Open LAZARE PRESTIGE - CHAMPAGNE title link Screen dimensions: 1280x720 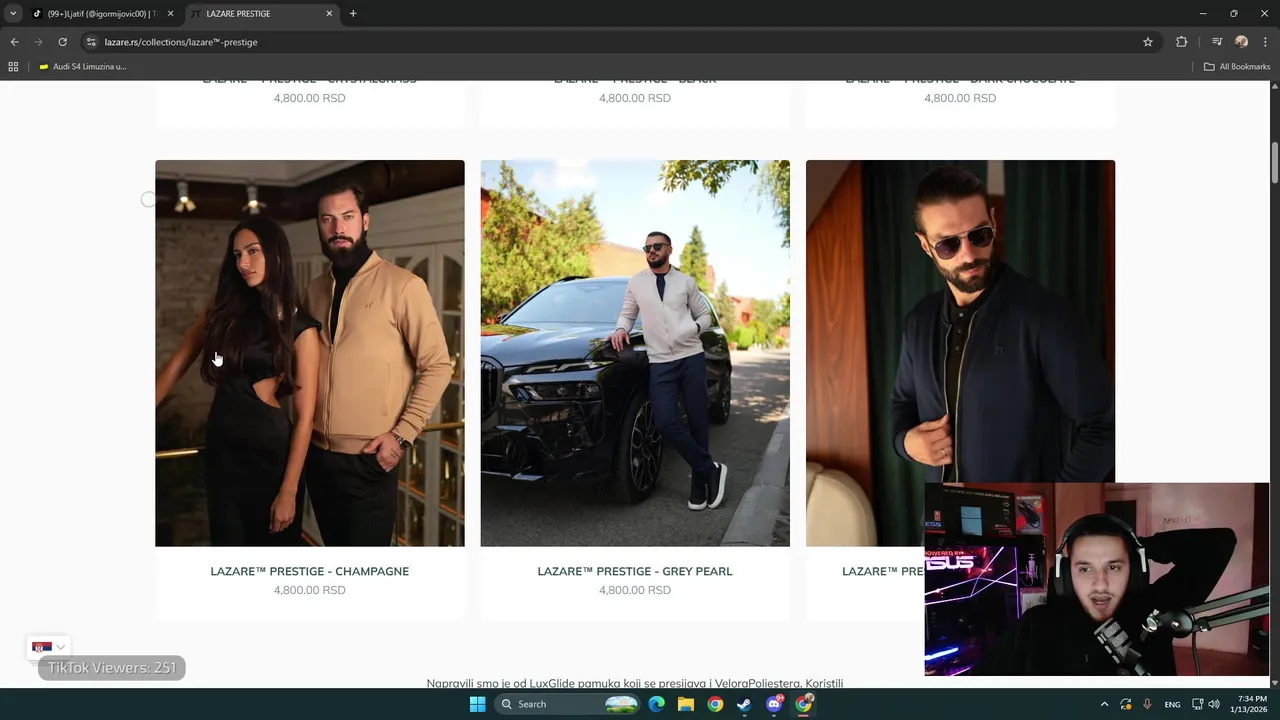(x=310, y=572)
